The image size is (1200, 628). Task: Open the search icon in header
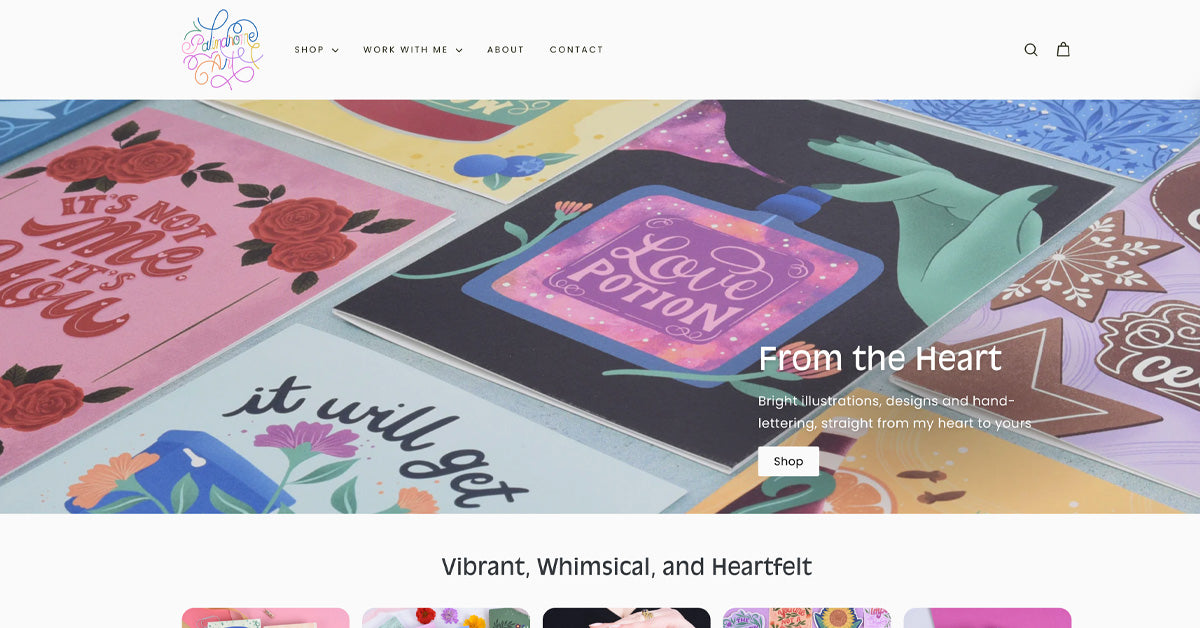(x=1031, y=50)
